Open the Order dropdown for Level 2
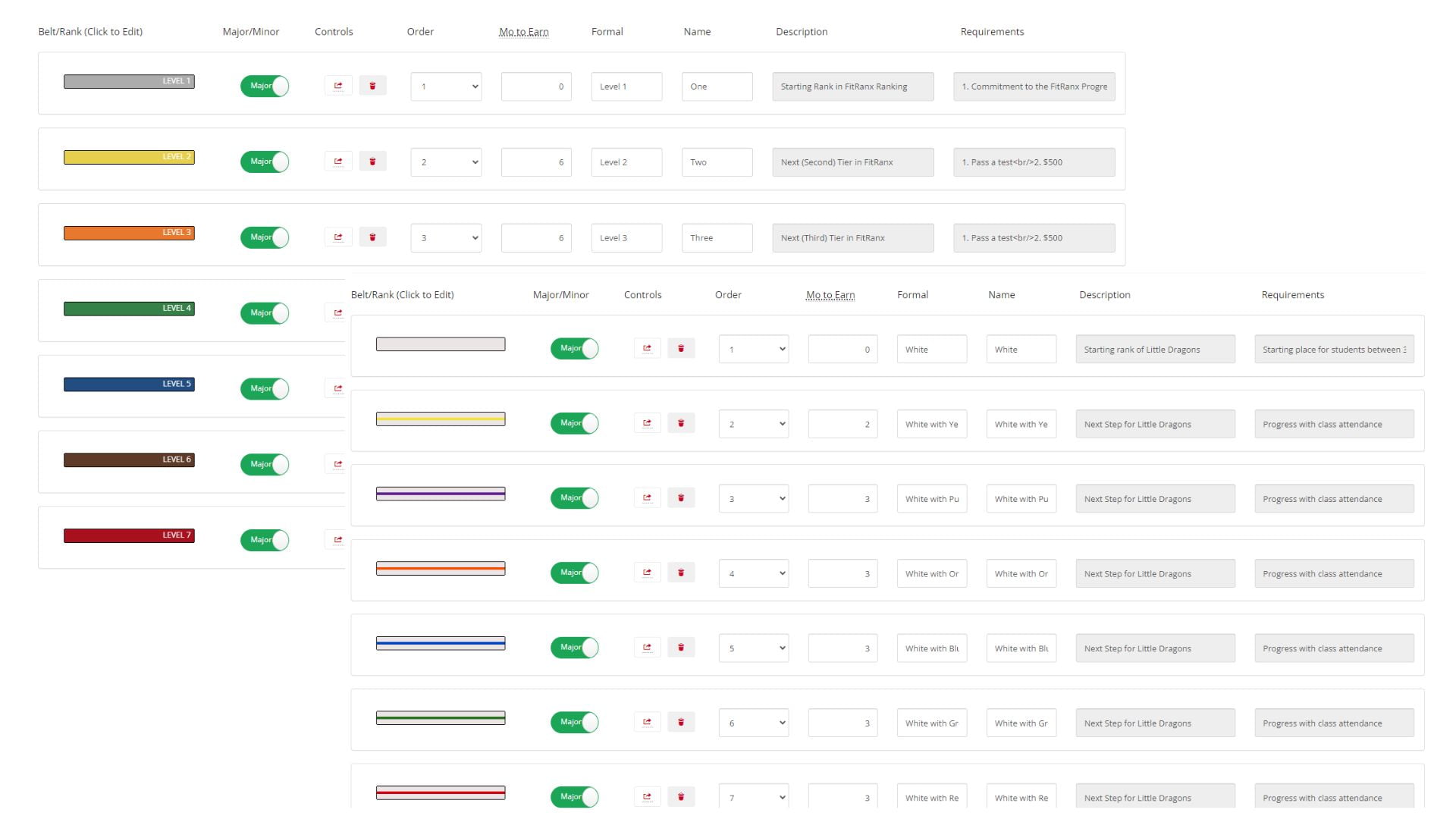 point(446,162)
